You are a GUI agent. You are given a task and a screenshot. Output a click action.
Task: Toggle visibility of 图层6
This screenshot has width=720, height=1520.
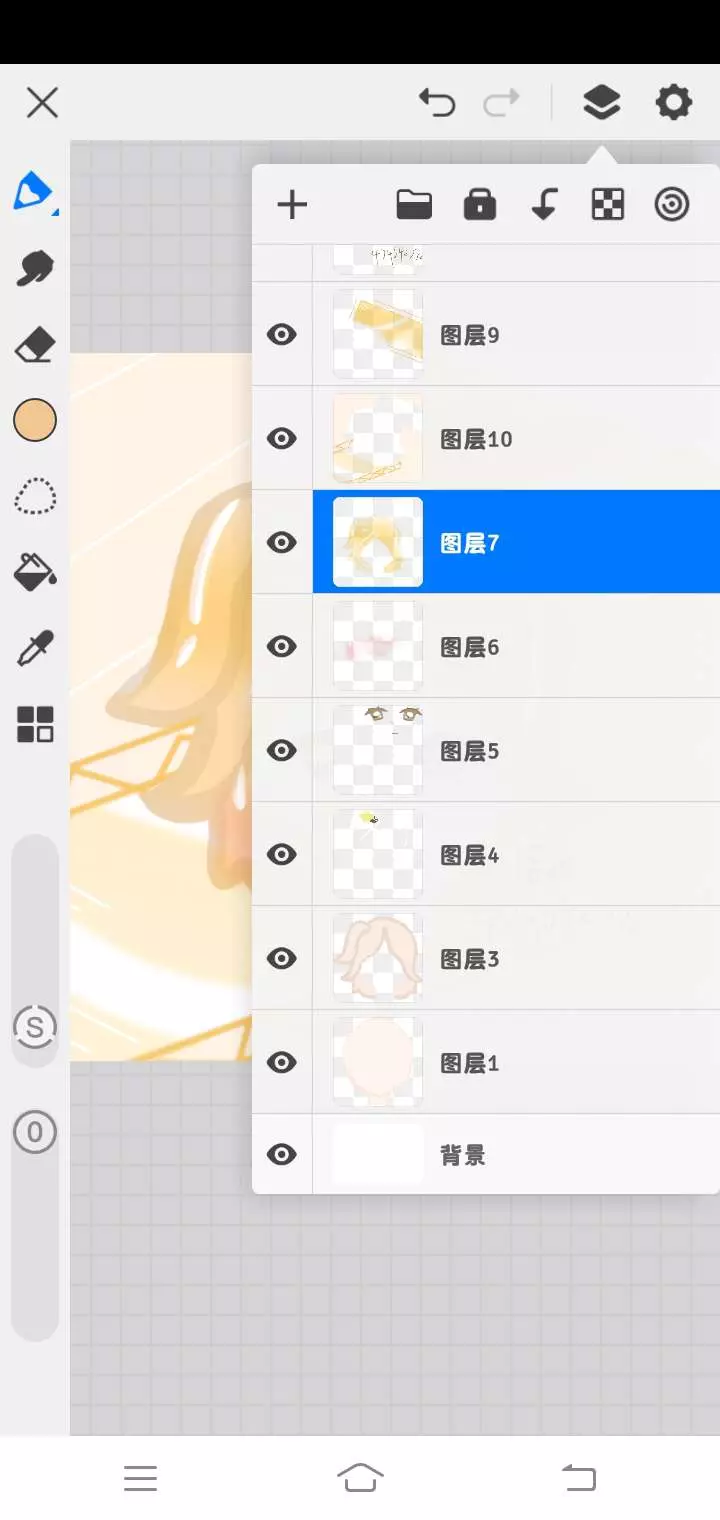[x=282, y=646]
